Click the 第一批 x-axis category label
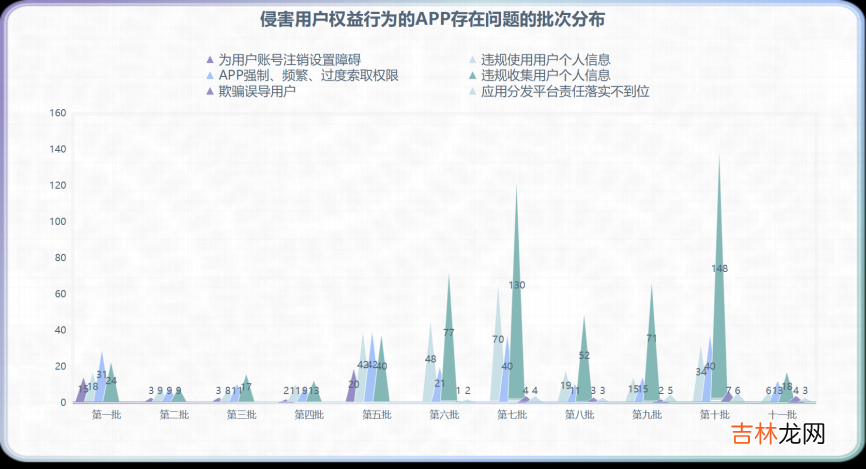Viewport: 866px width, 469px height. click(x=107, y=415)
